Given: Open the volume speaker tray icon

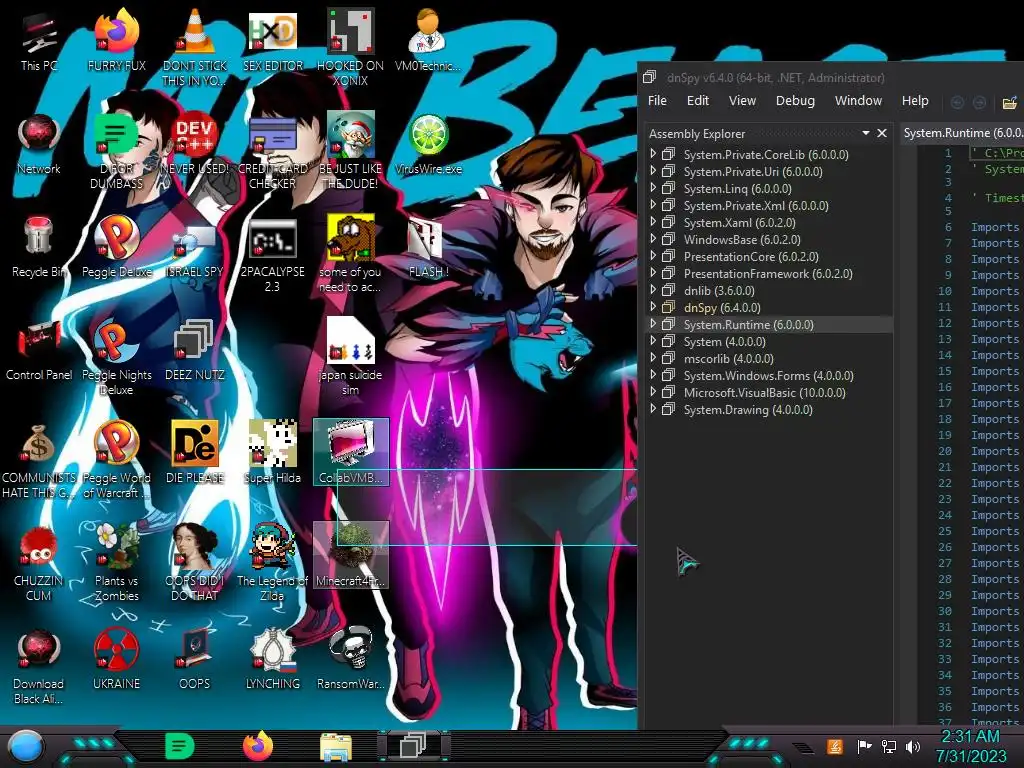Looking at the screenshot, I should click(912, 746).
